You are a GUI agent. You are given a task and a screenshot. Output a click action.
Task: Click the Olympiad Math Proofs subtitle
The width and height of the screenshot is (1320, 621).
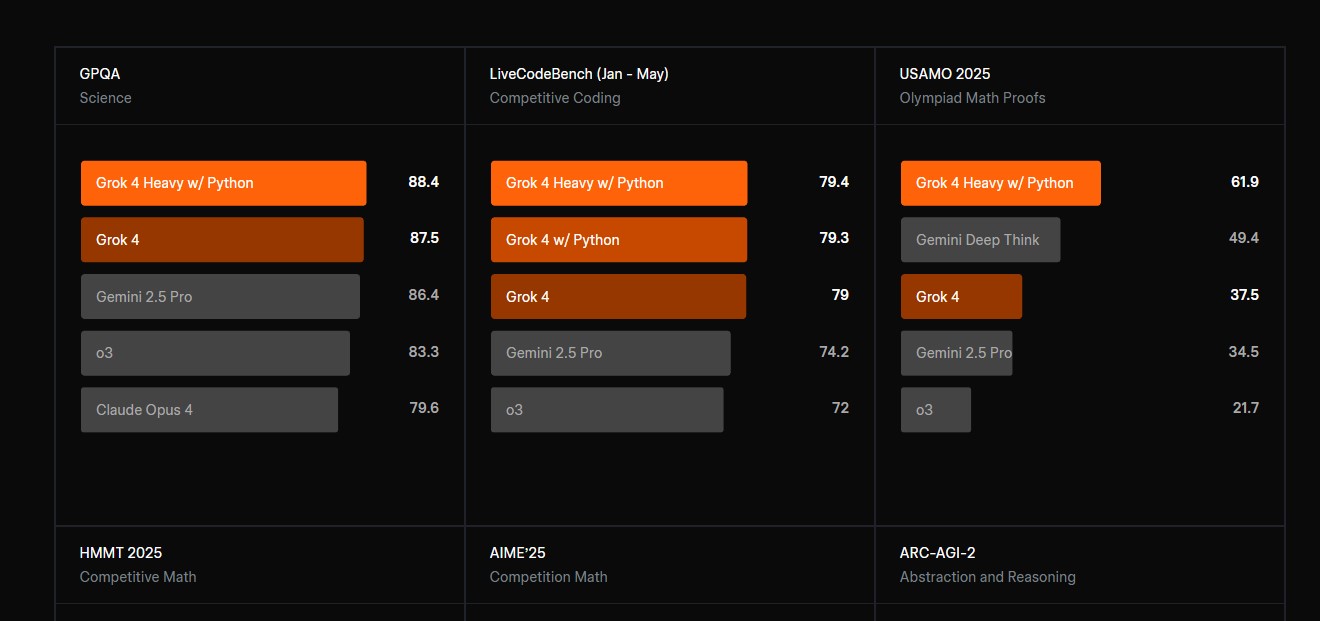tap(973, 98)
